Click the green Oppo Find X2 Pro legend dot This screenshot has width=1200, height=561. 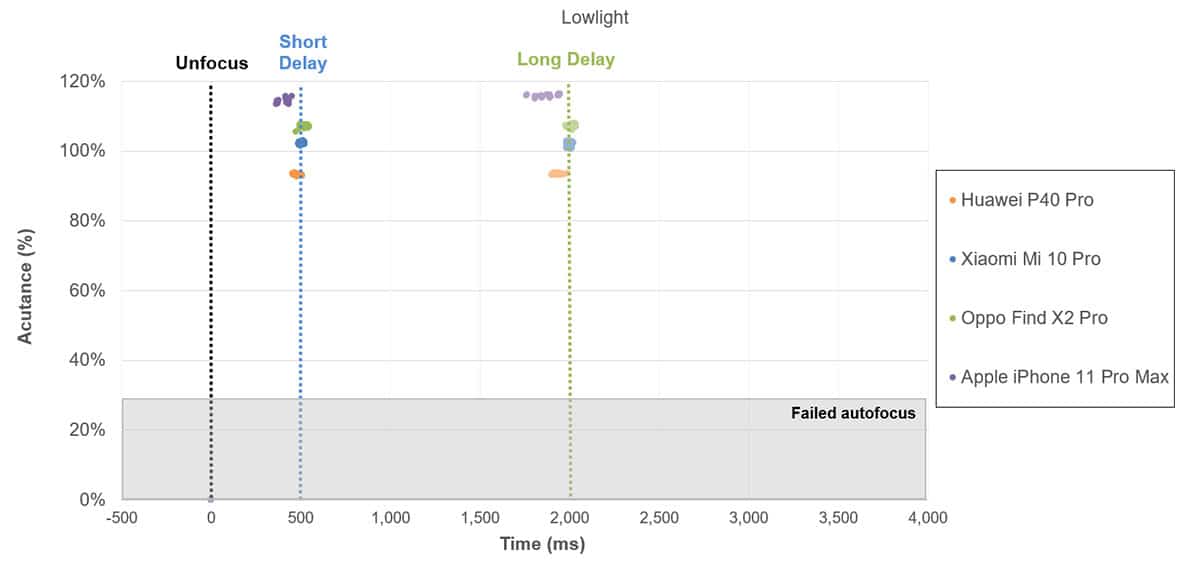(952, 319)
